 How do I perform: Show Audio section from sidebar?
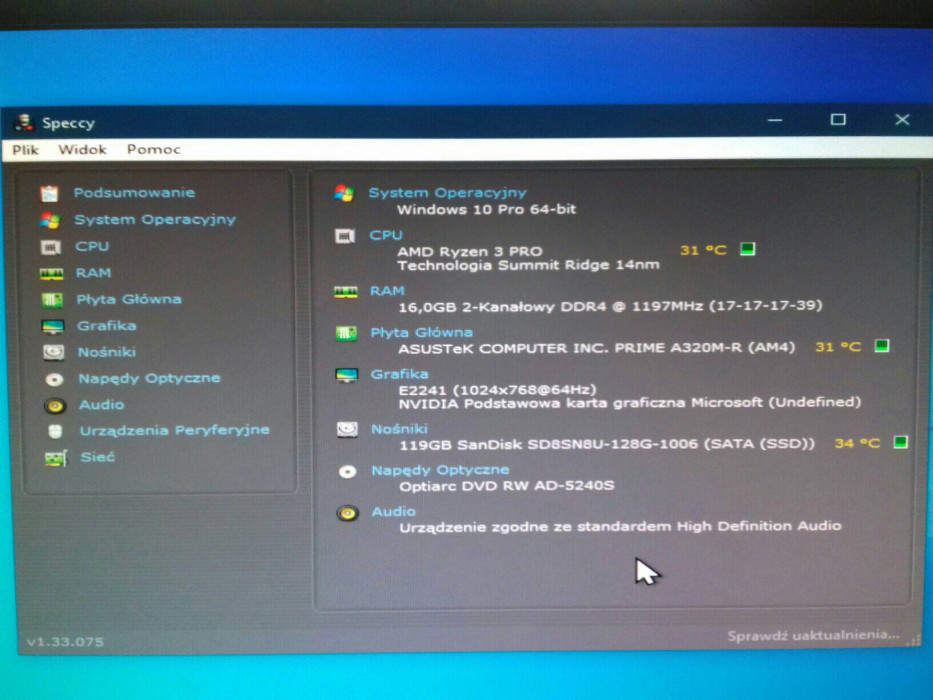pos(102,405)
